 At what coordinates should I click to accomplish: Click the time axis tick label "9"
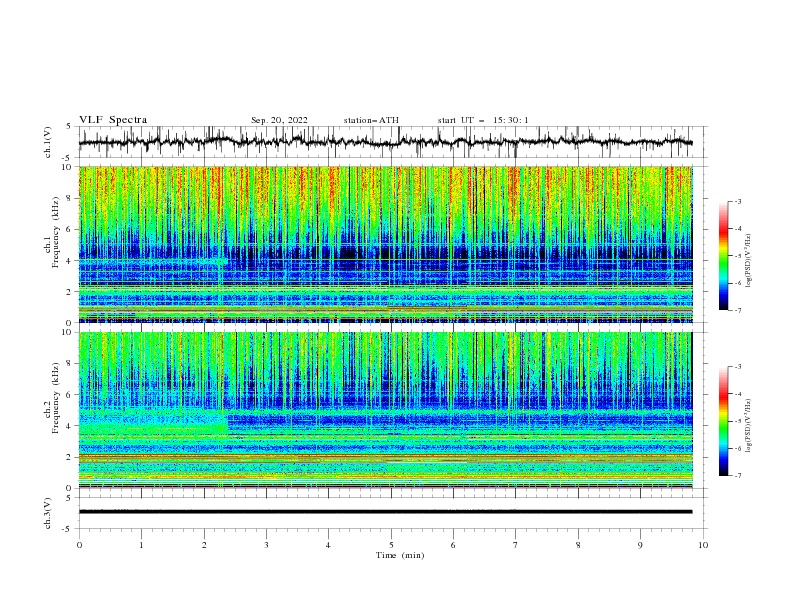click(x=640, y=545)
